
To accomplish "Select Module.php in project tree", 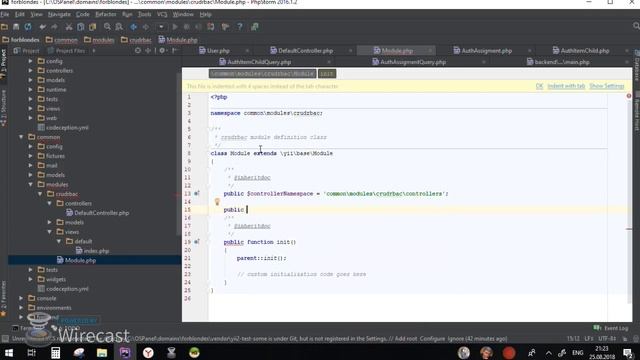I will [x=76, y=260].
